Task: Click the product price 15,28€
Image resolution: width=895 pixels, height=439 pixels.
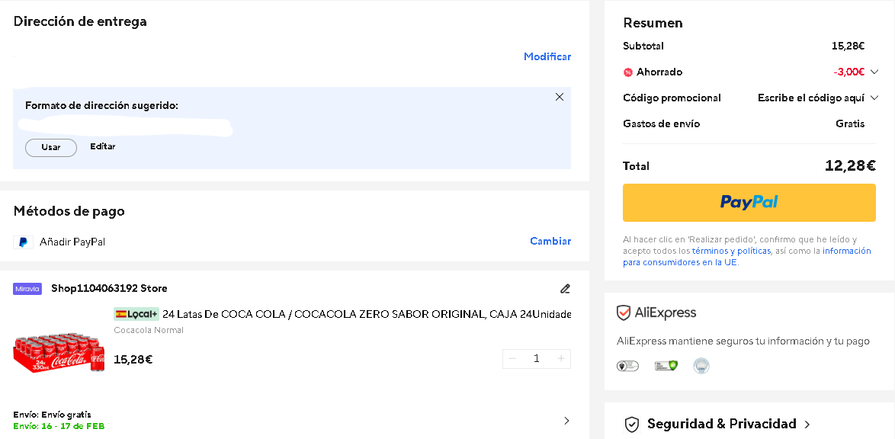Action: coord(133,360)
